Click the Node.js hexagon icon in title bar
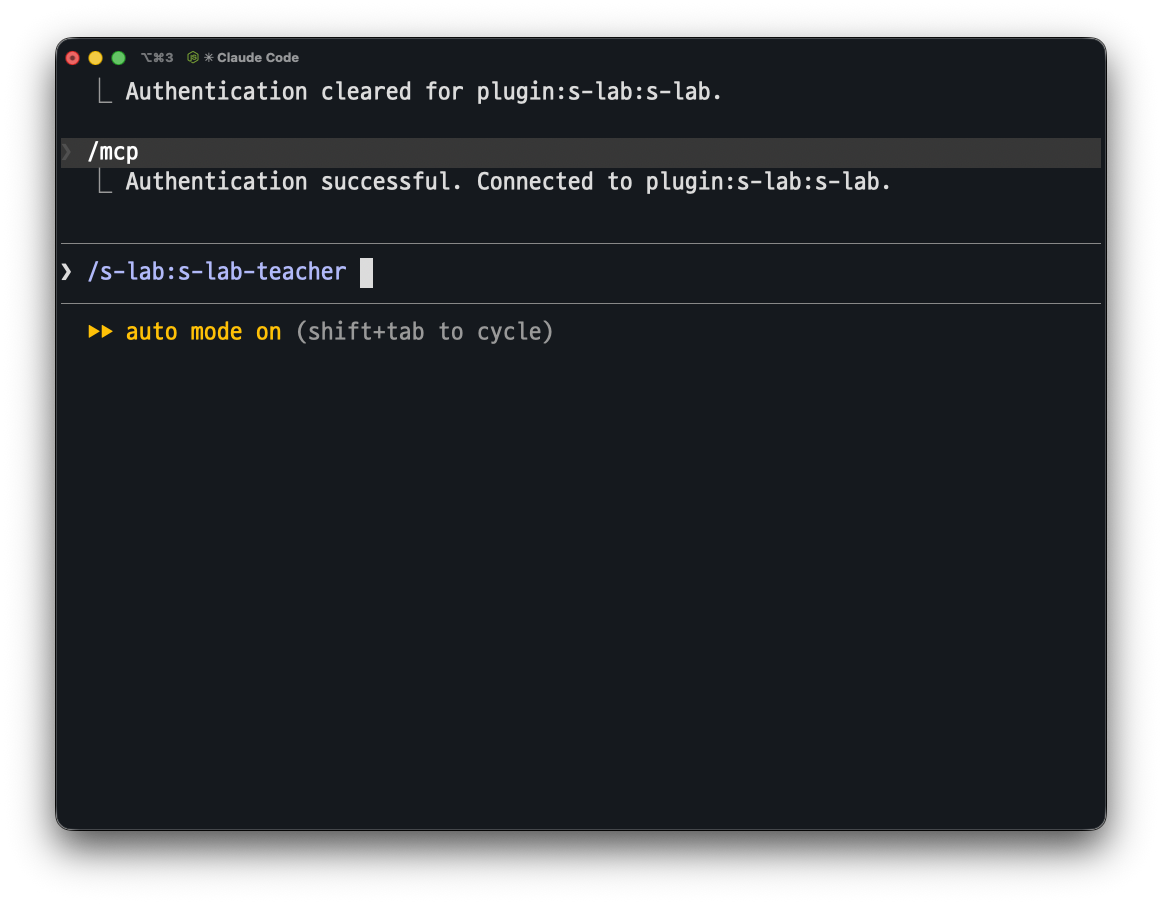 [193, 57]
